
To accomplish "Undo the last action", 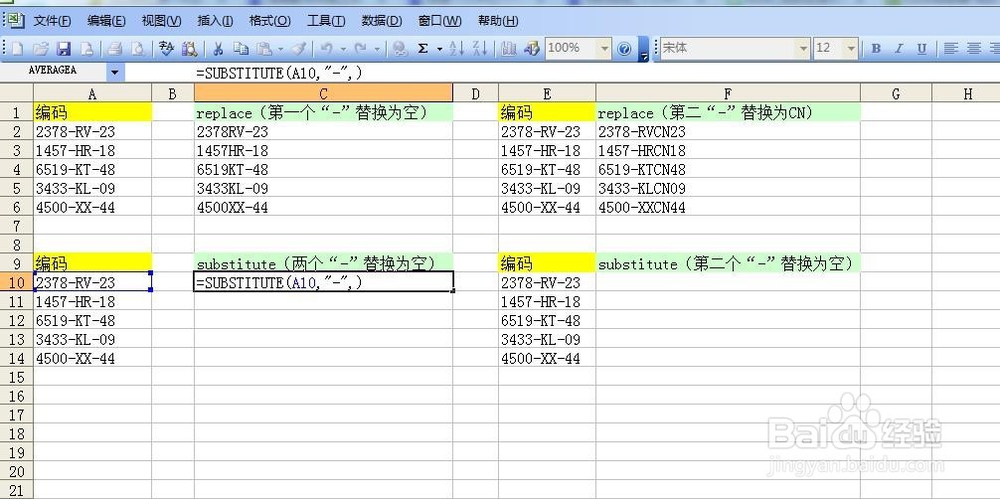I will click(327, 48).
